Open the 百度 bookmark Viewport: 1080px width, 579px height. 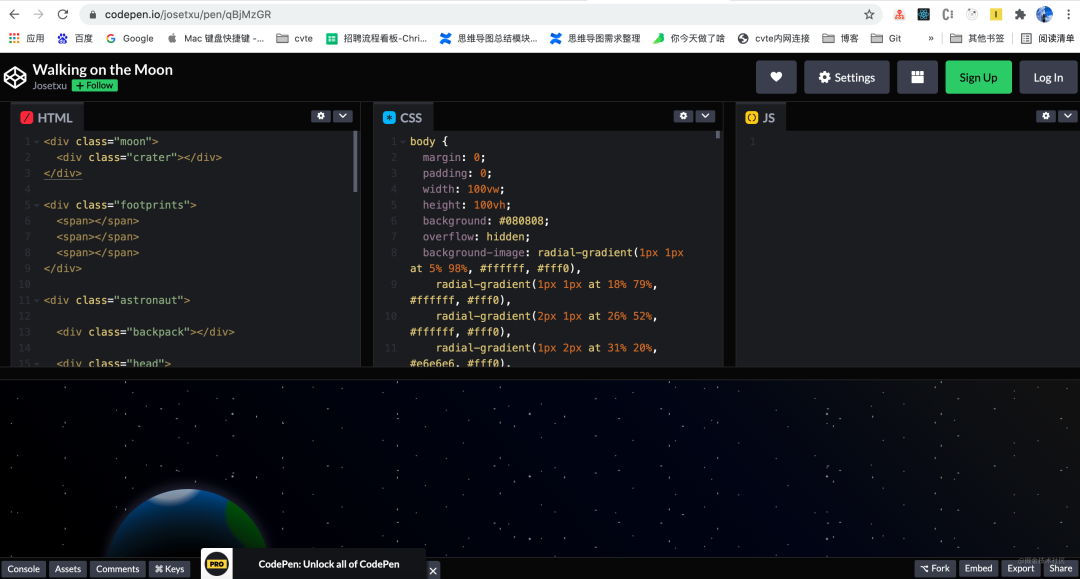coord(75,39)
